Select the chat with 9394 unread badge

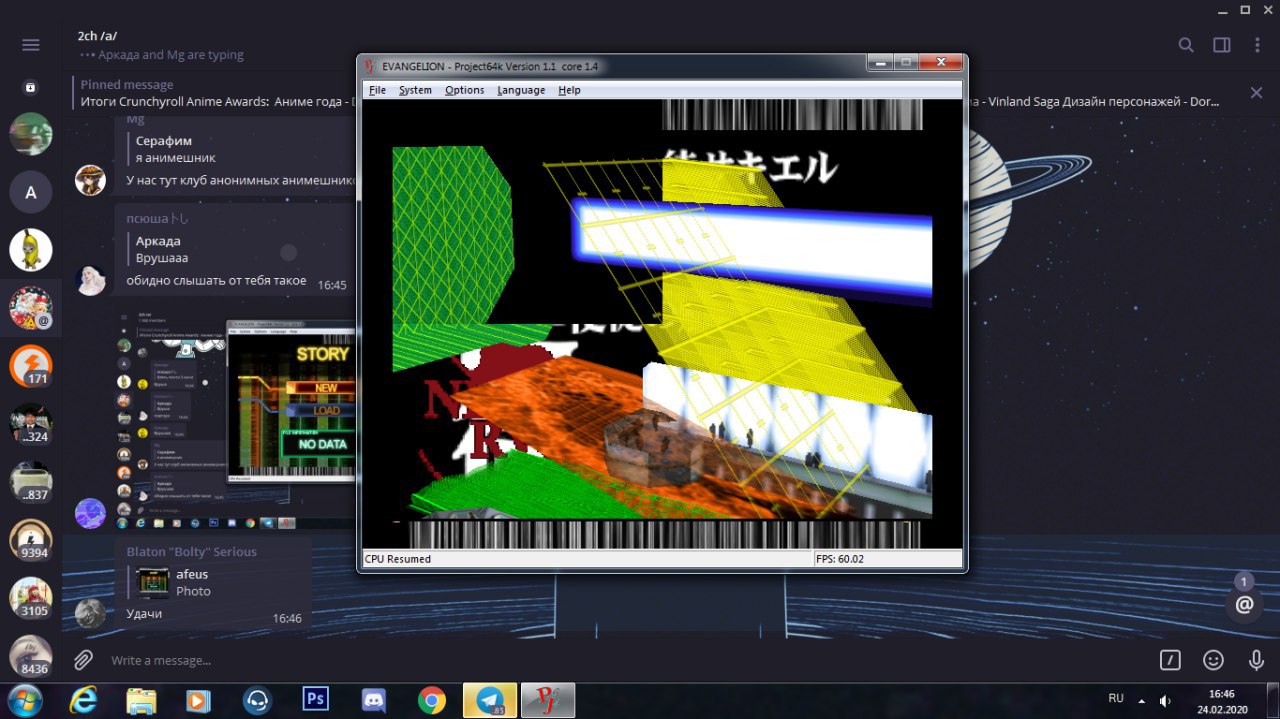[x=31, y=540]
